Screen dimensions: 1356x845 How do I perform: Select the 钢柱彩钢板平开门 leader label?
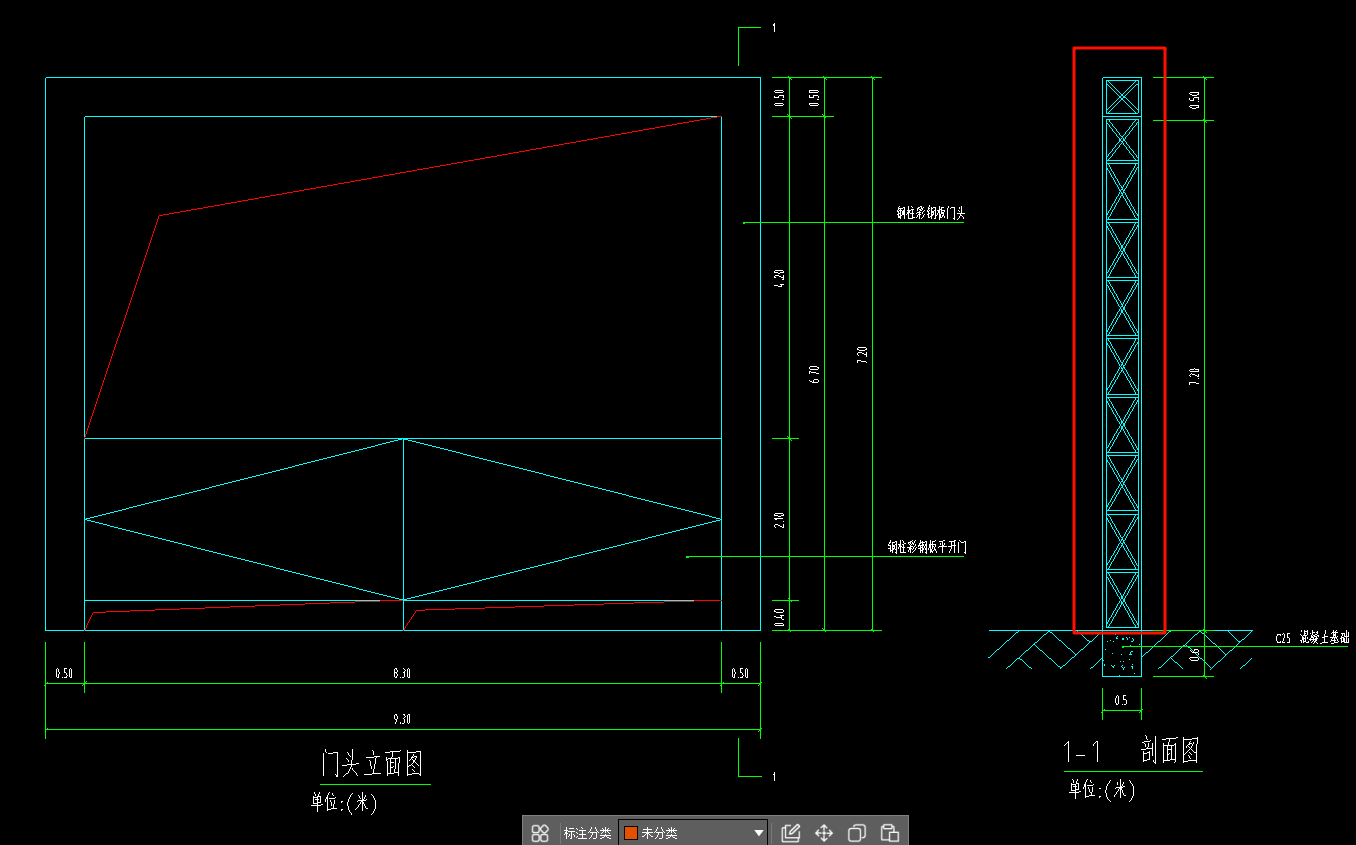coord(927,547)
